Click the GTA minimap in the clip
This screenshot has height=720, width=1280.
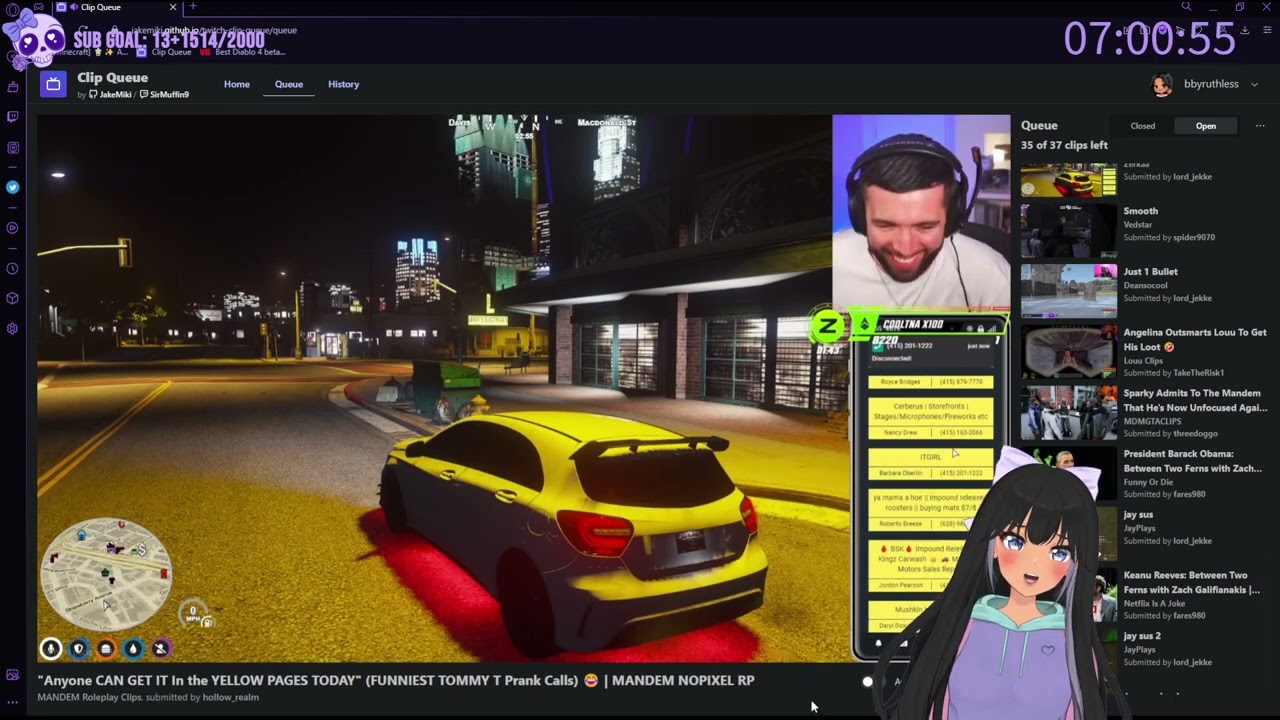pos(105,574)
